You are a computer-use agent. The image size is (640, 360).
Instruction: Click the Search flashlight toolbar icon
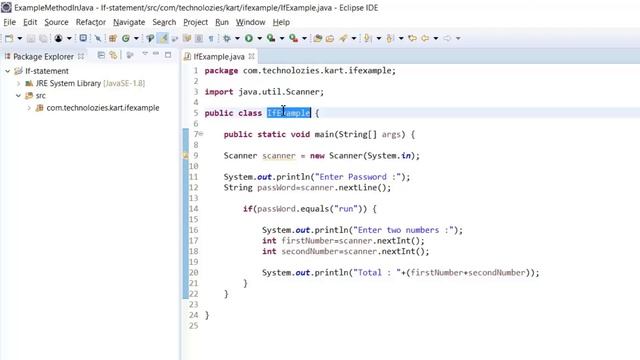343,38
